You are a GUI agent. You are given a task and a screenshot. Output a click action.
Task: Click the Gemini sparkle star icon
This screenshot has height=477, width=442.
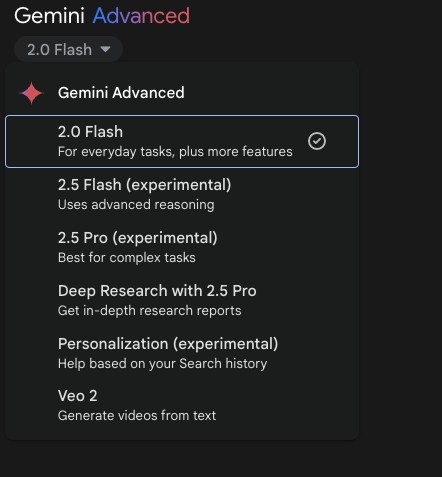31,93
